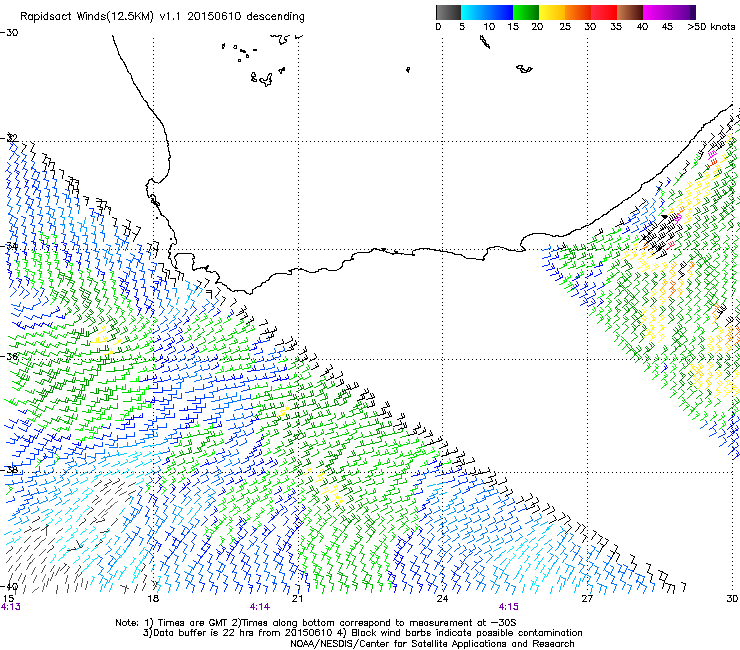Viewport: 740px width, 650px height.
Task: Click the '27' longitude axis label
Action: tap(587, 599)
